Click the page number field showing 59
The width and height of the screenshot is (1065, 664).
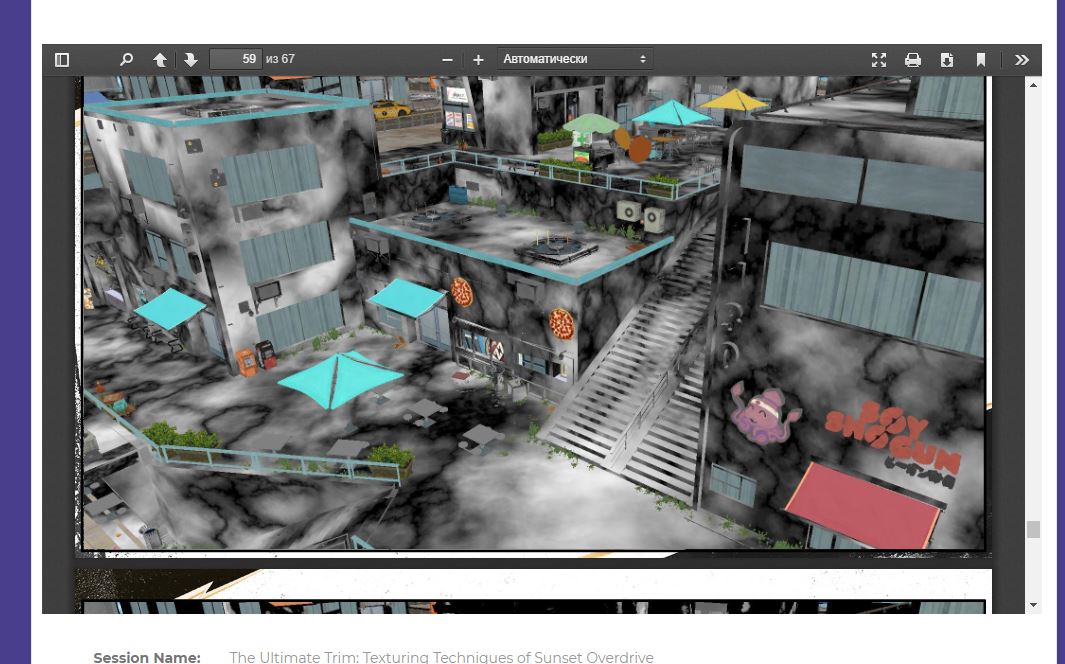pos(236,59)
